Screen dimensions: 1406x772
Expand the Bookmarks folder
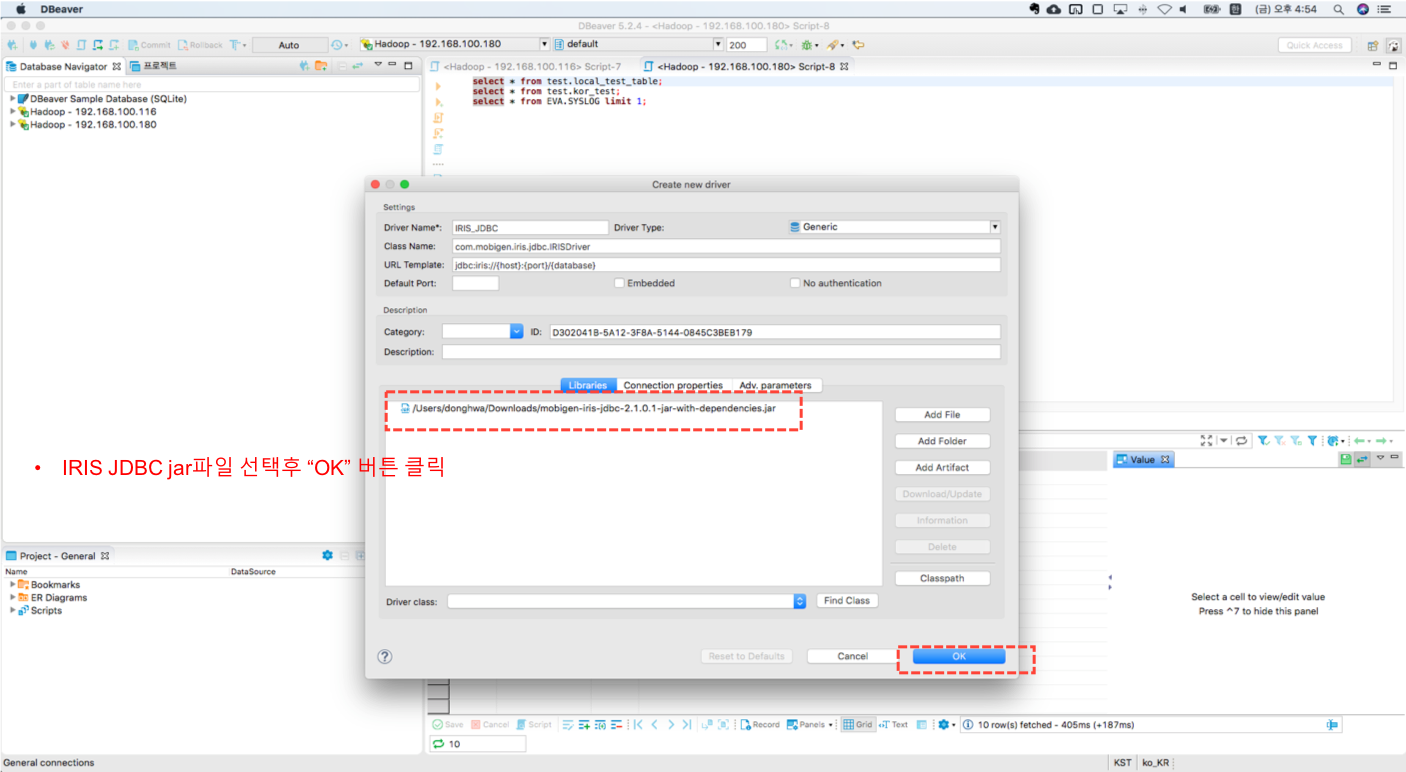pyautogui.click(x=12, y=585)
